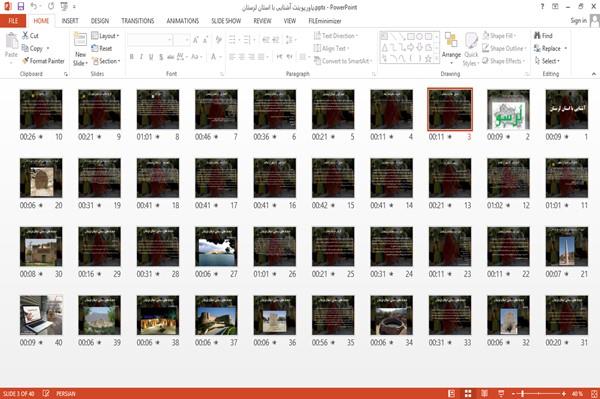Click the Redo arrow in the quick access toolbar
Image resolution: width=600 pixels, height=399 pixels.
pyautogui.click(x=51, y=6)
